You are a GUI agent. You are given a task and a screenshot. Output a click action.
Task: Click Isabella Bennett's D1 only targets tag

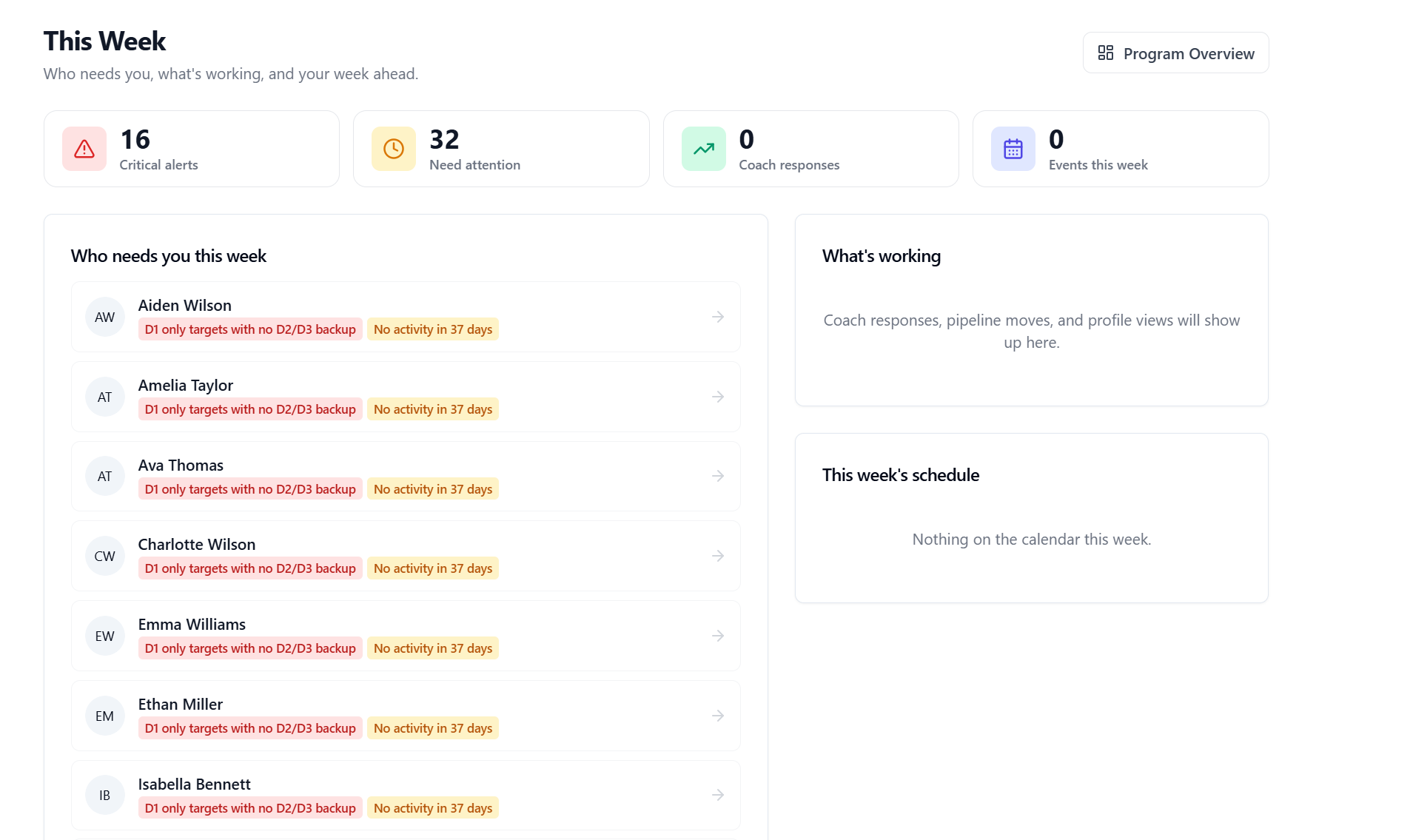[x=250, y=808]
